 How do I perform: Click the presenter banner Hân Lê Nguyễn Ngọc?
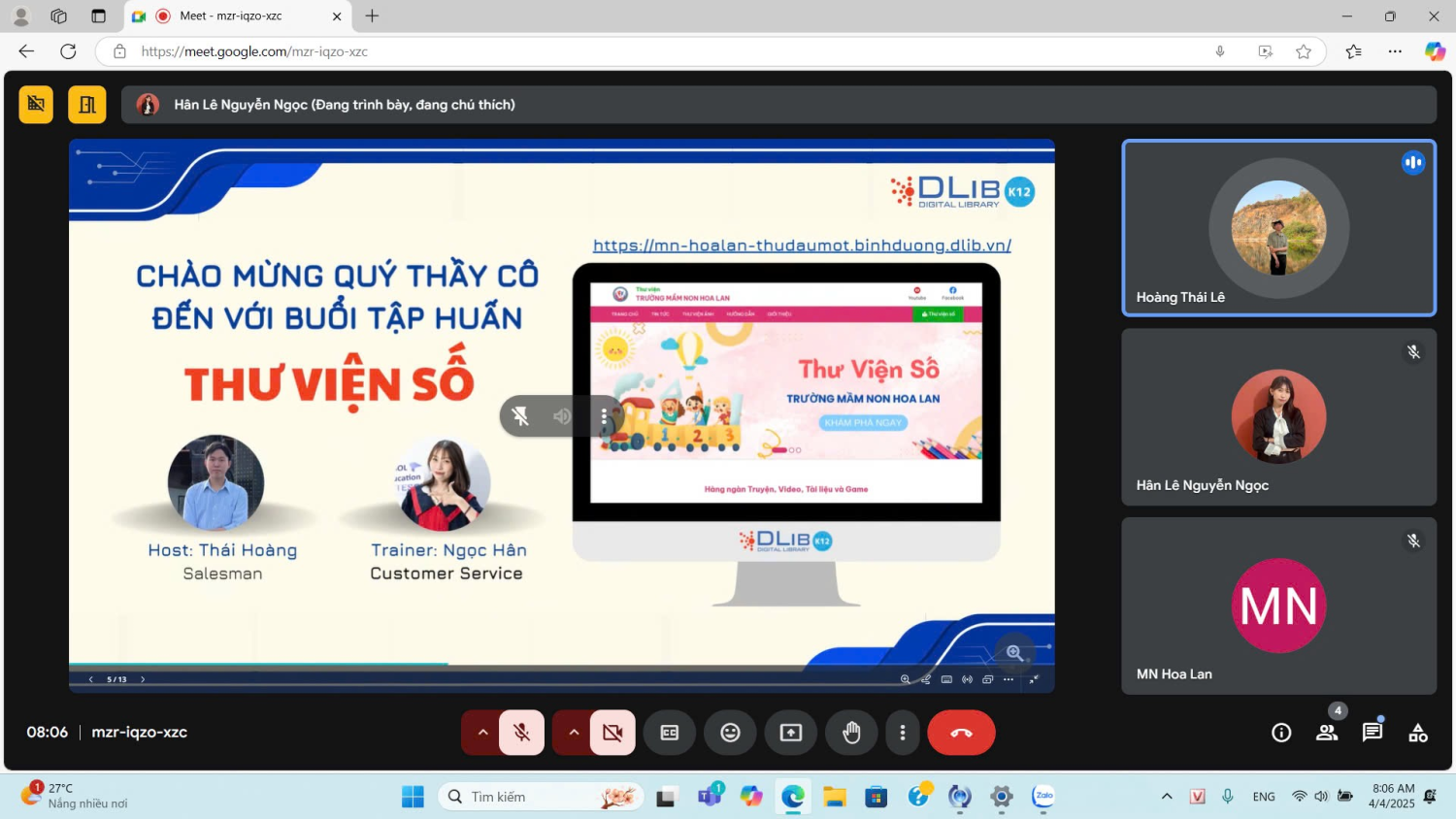pos(778,105)
